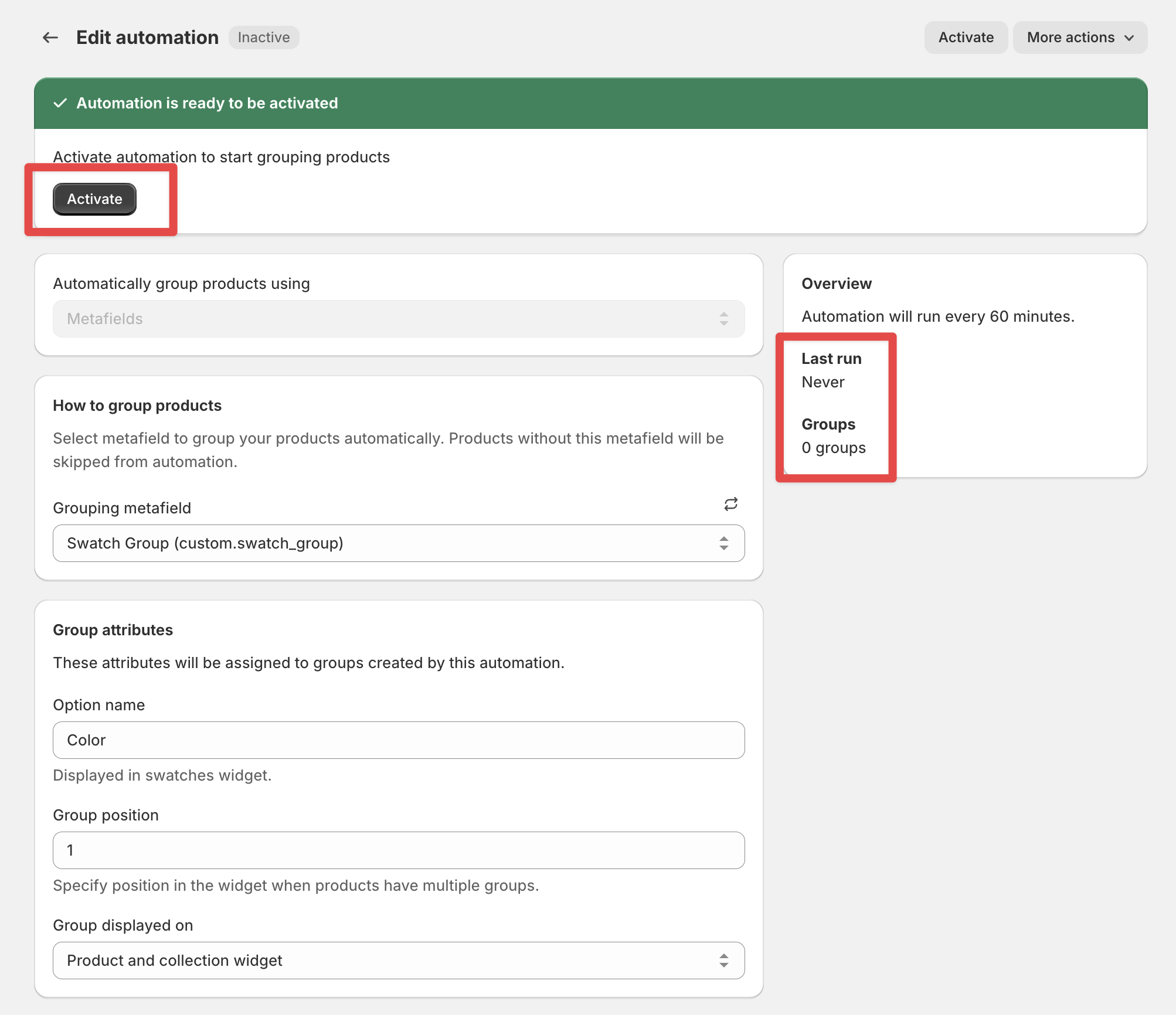The image size is (1176, 1015).
Task: Click the refresh metafields icon
Action: [730, 504]
